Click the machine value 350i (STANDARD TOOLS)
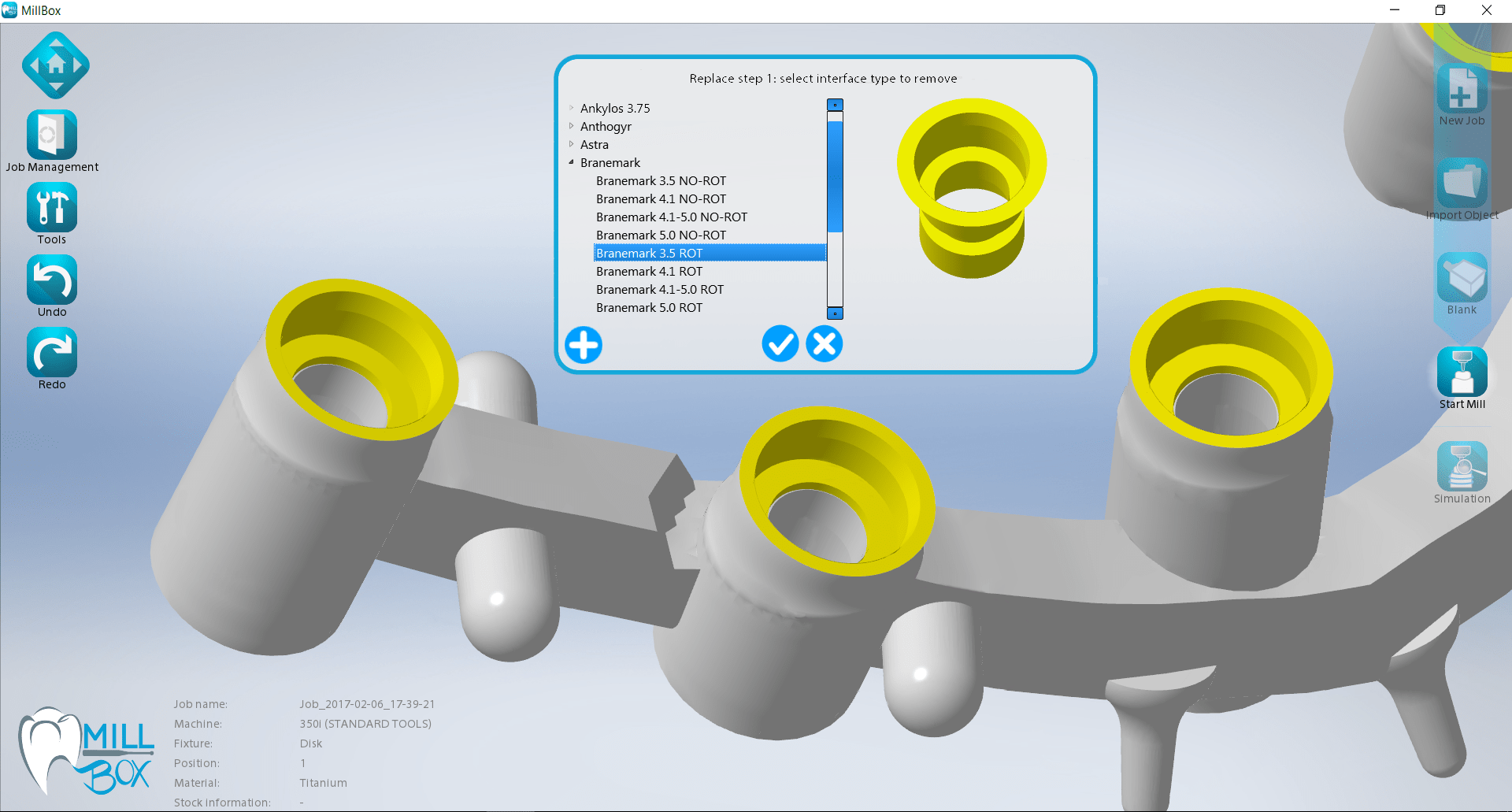The width and height of the screenshot is (1512, 812). [365, 724]
